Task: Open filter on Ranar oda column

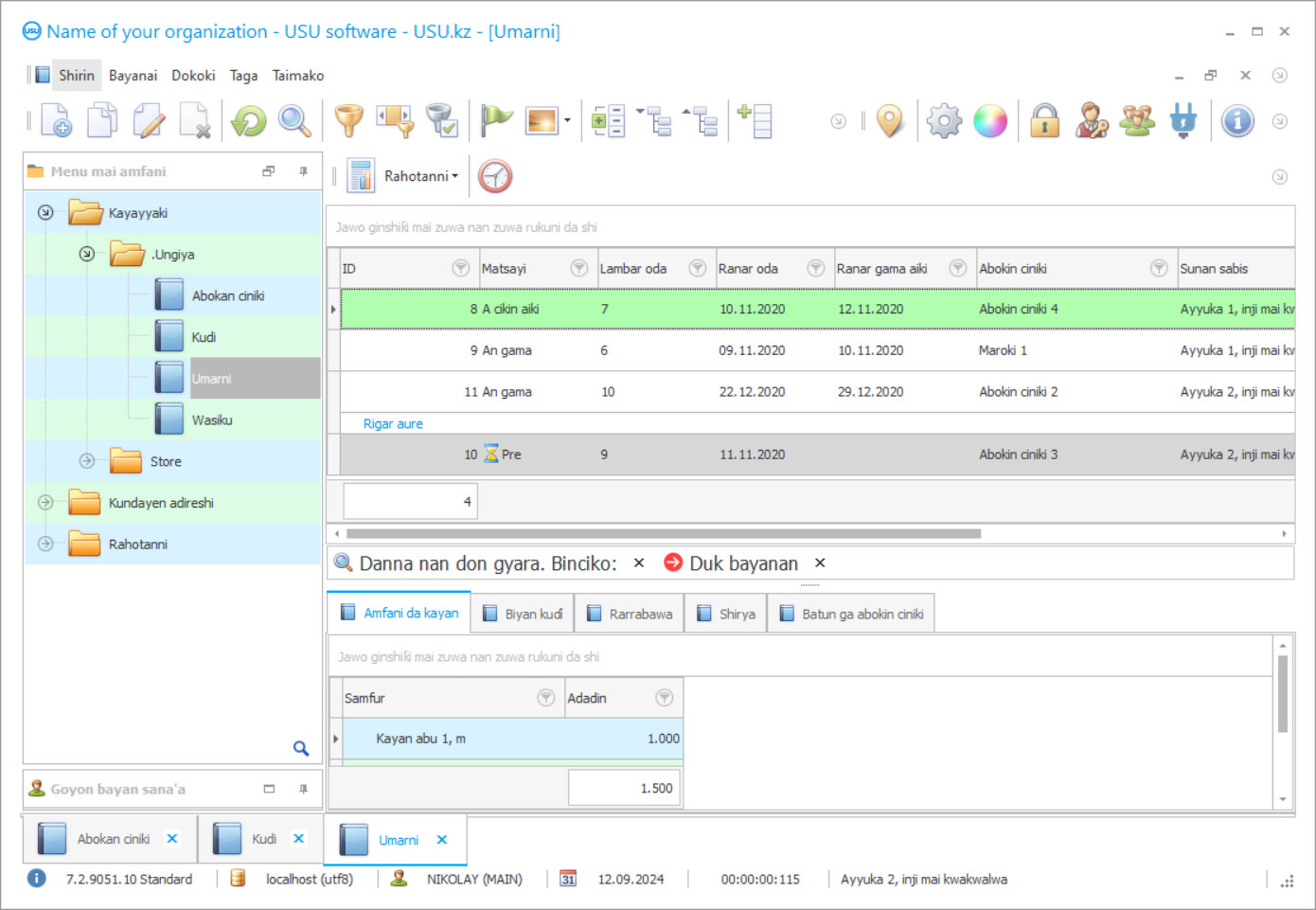Action: click(816, 268)
